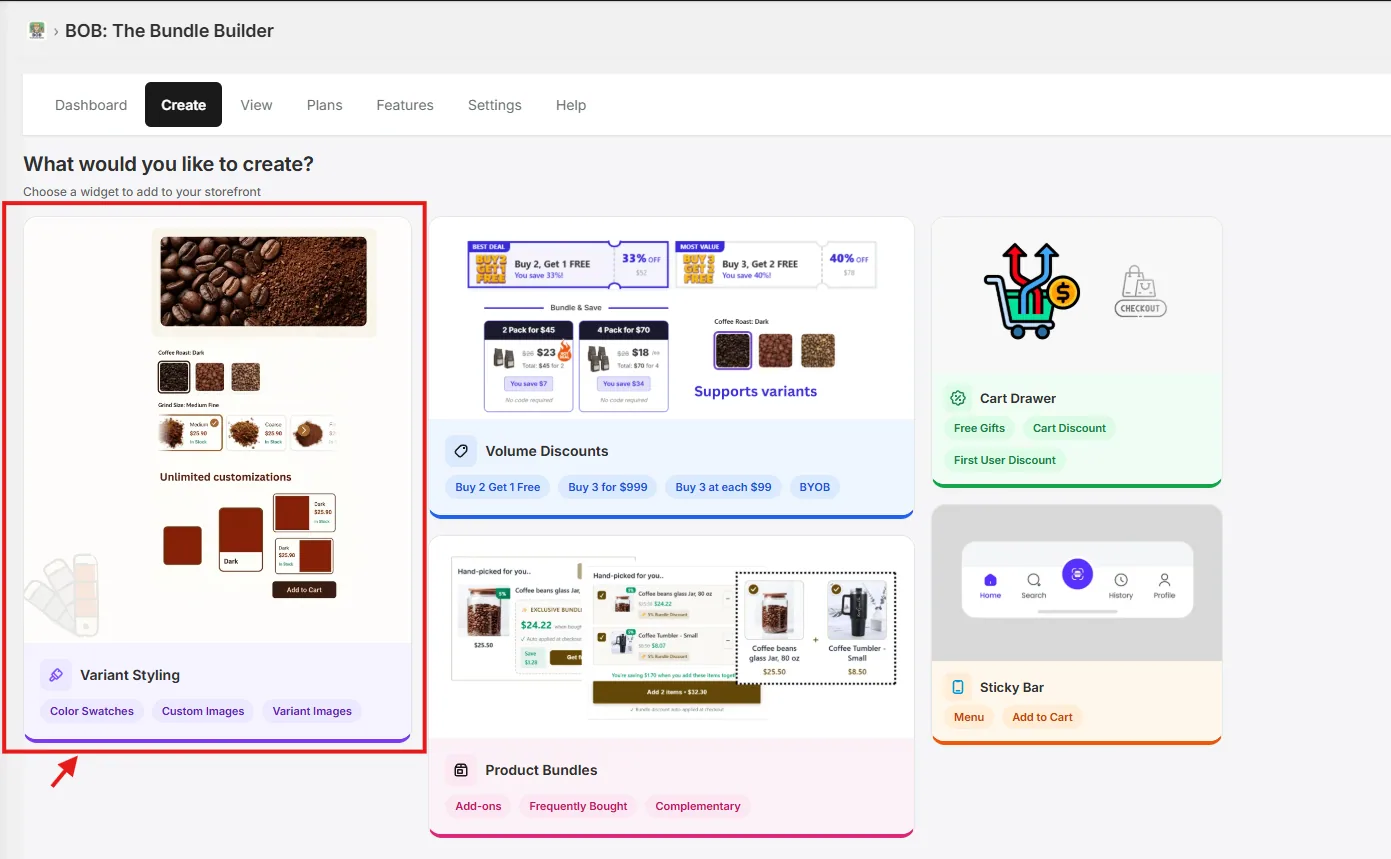Select the Complementary tag
Screen dimensions: 1391x859
(698, 806)
